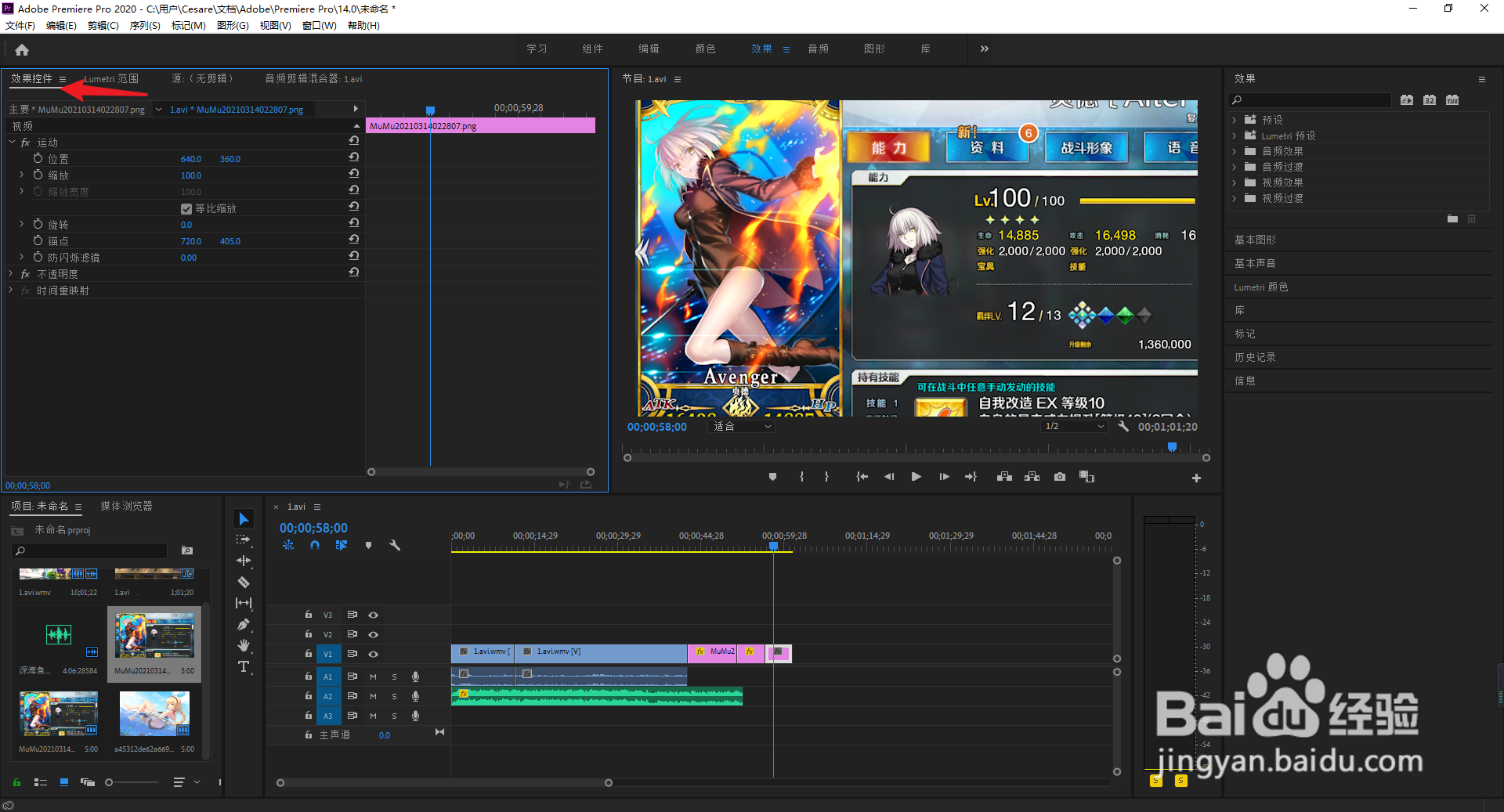Open playback resolution dropdown showing 1/2
The width and height of the screenshot is (1504, 812).
[x=1074, y=427]
